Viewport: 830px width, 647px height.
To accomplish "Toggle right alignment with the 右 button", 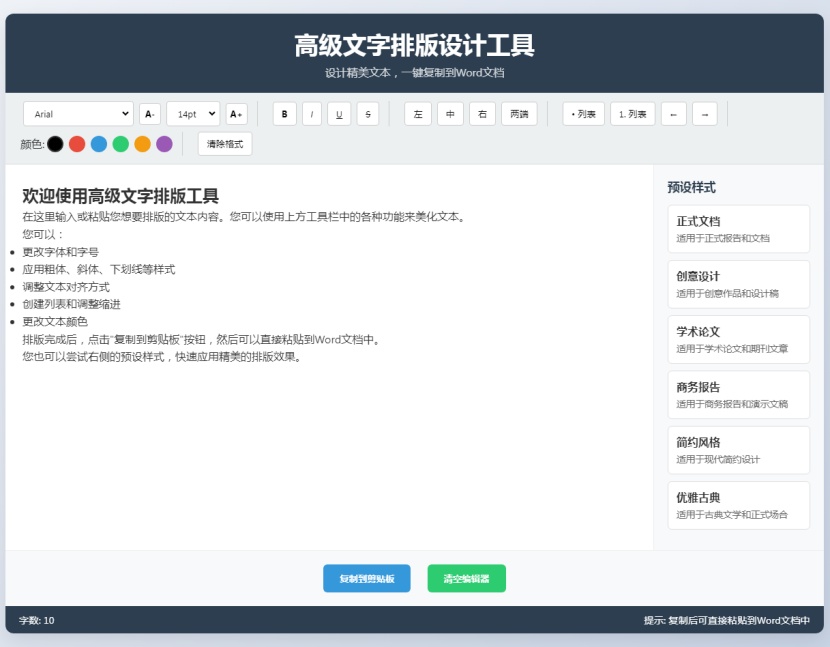I will click(483, 114).
